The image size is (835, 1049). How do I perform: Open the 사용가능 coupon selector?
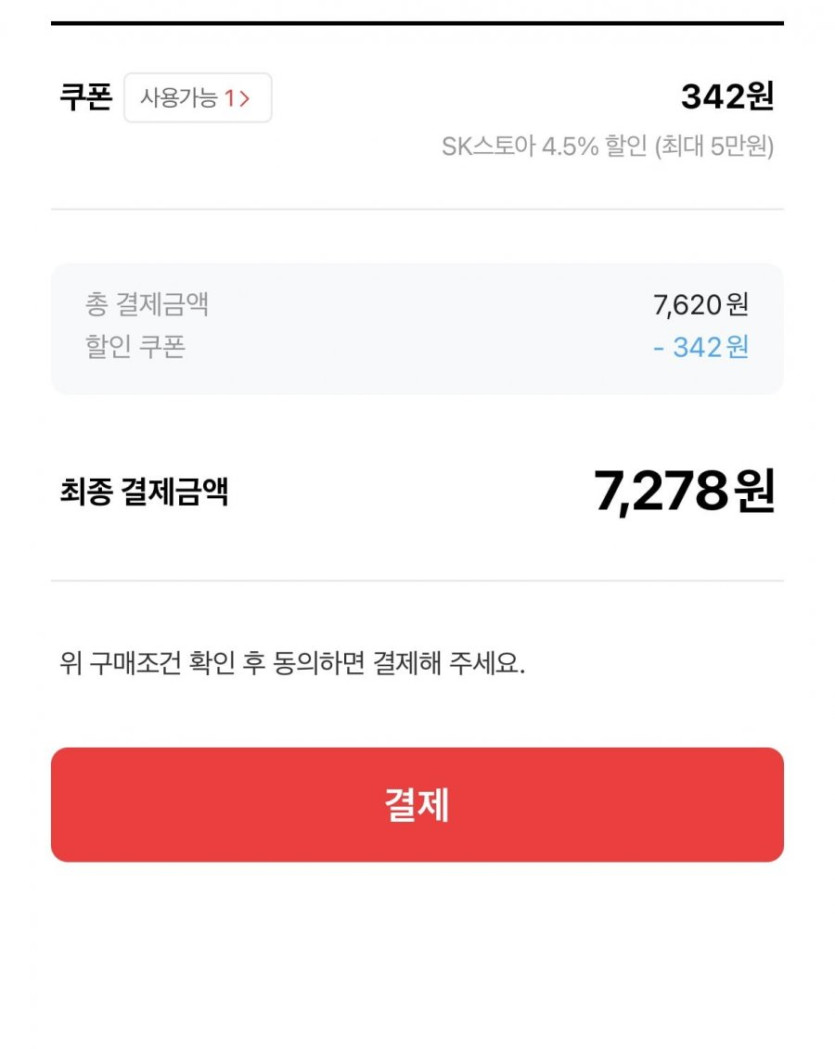click(197, 98)
